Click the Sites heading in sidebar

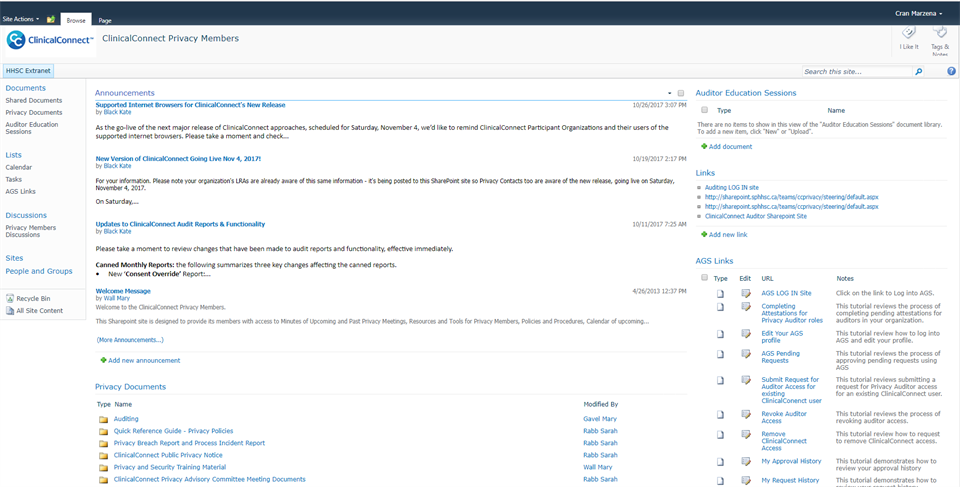tap(14, 259)
